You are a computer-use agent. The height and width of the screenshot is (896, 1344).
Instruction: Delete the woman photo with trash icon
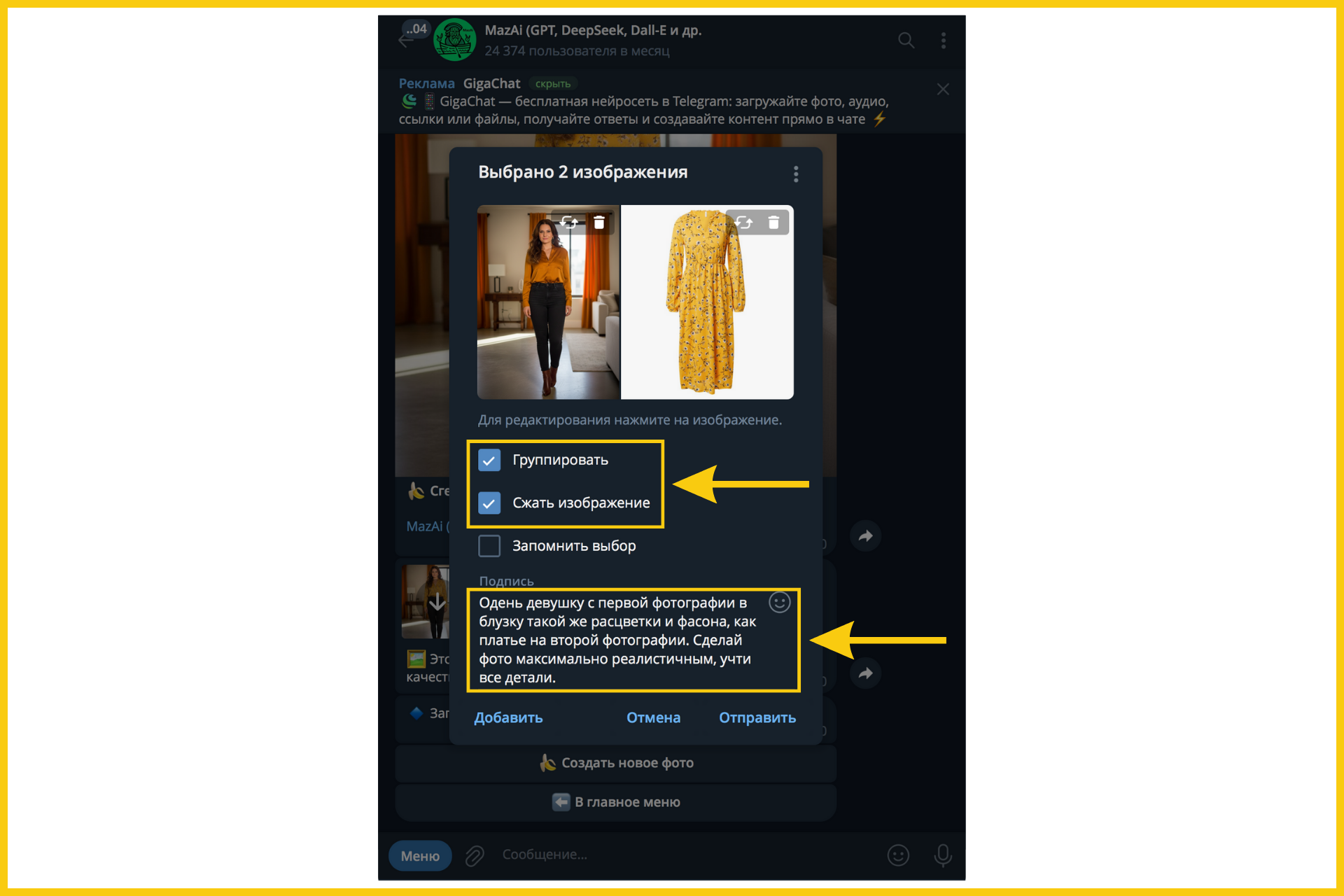pyautogui.click(x=599, y=223)
